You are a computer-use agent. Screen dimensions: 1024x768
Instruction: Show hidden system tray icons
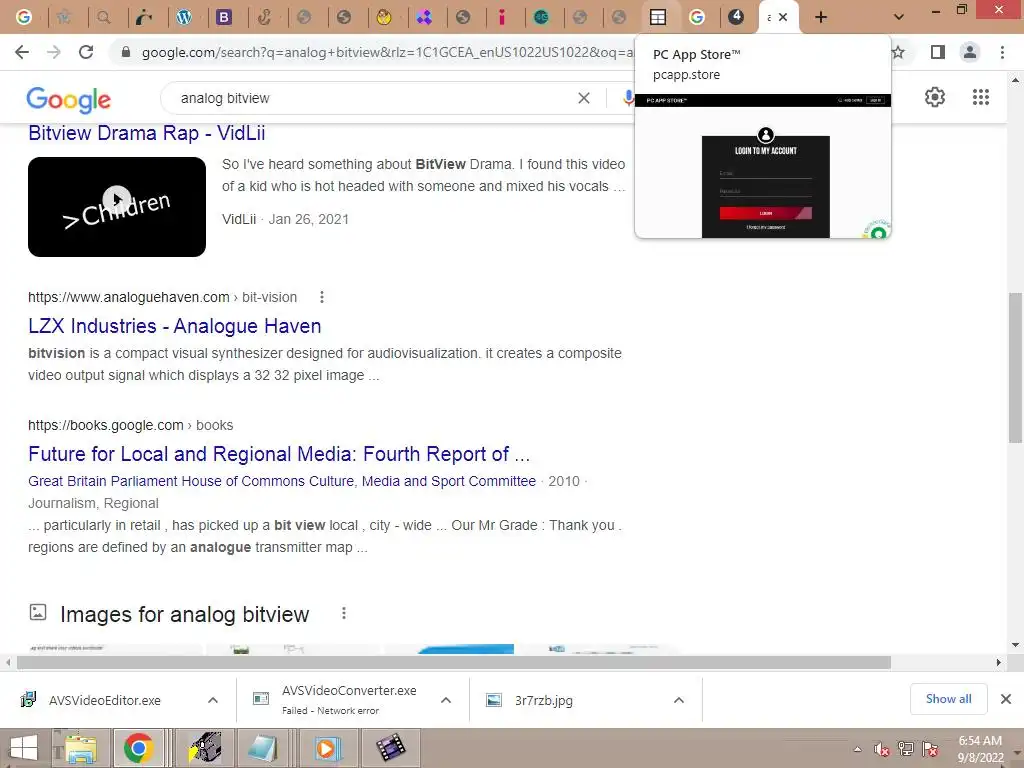tap(857, 749)
